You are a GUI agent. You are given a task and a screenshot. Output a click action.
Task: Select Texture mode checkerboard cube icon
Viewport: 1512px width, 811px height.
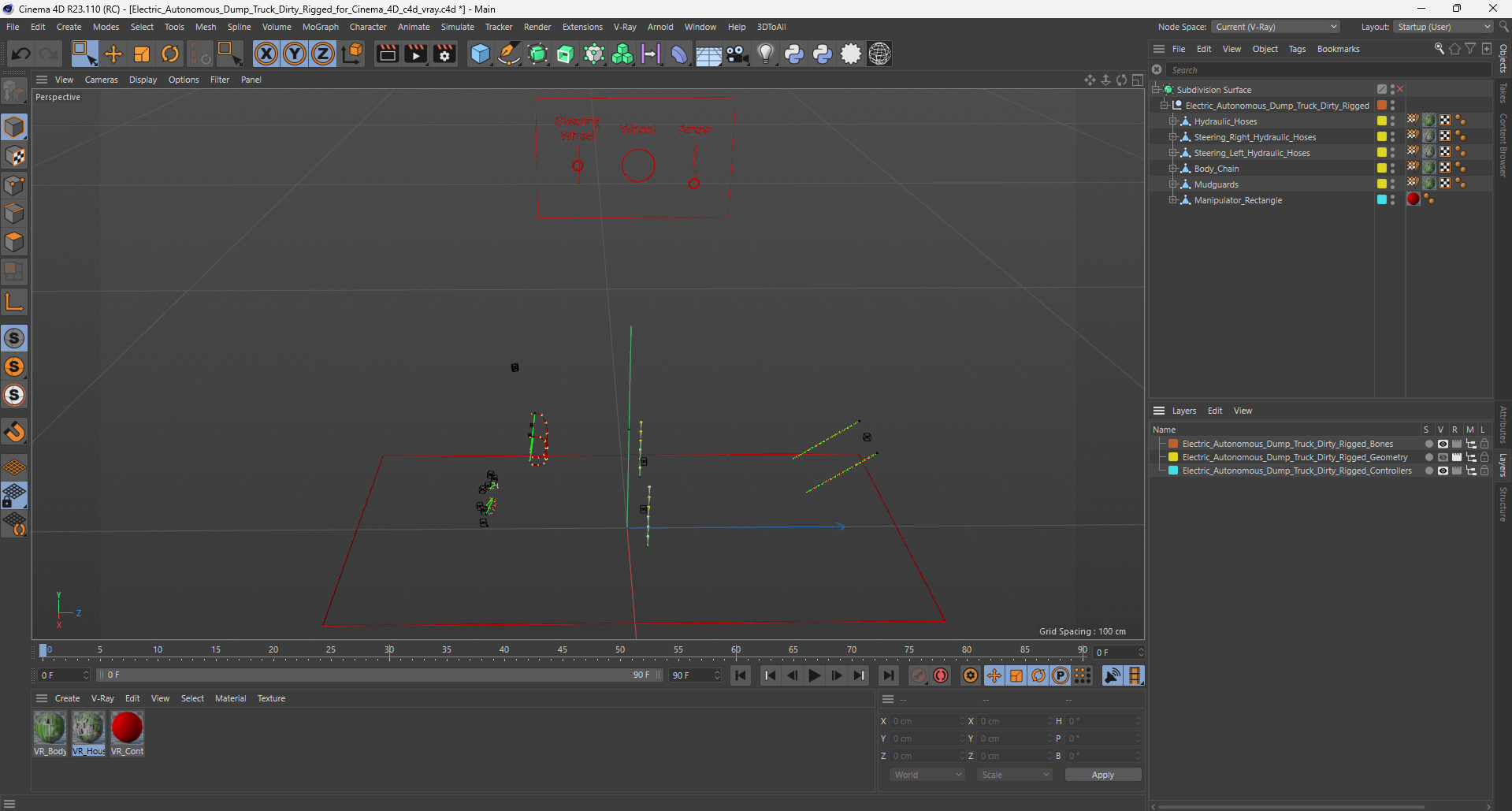[x=14, y=156]
